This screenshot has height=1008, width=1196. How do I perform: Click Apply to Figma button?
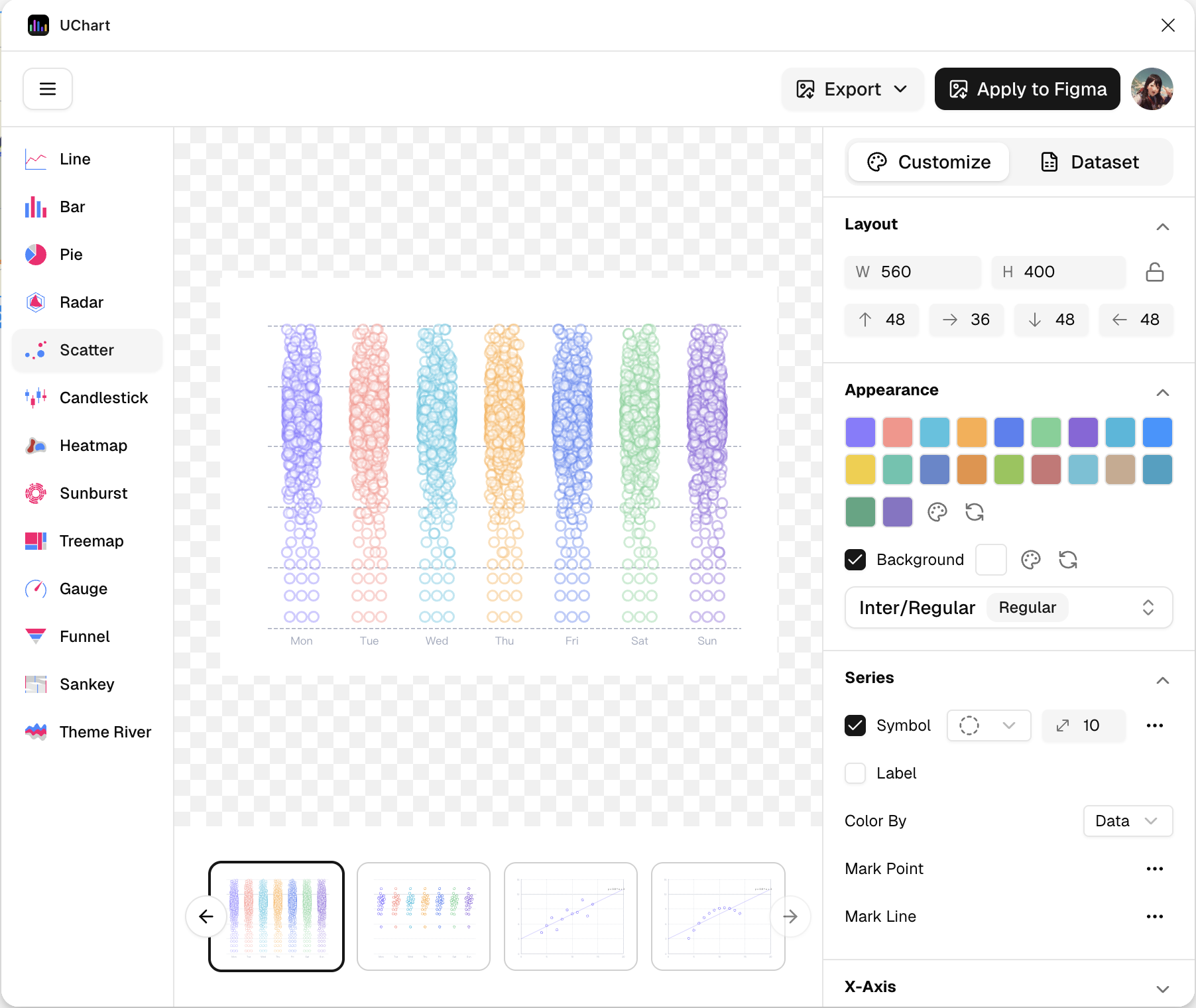1027,89
